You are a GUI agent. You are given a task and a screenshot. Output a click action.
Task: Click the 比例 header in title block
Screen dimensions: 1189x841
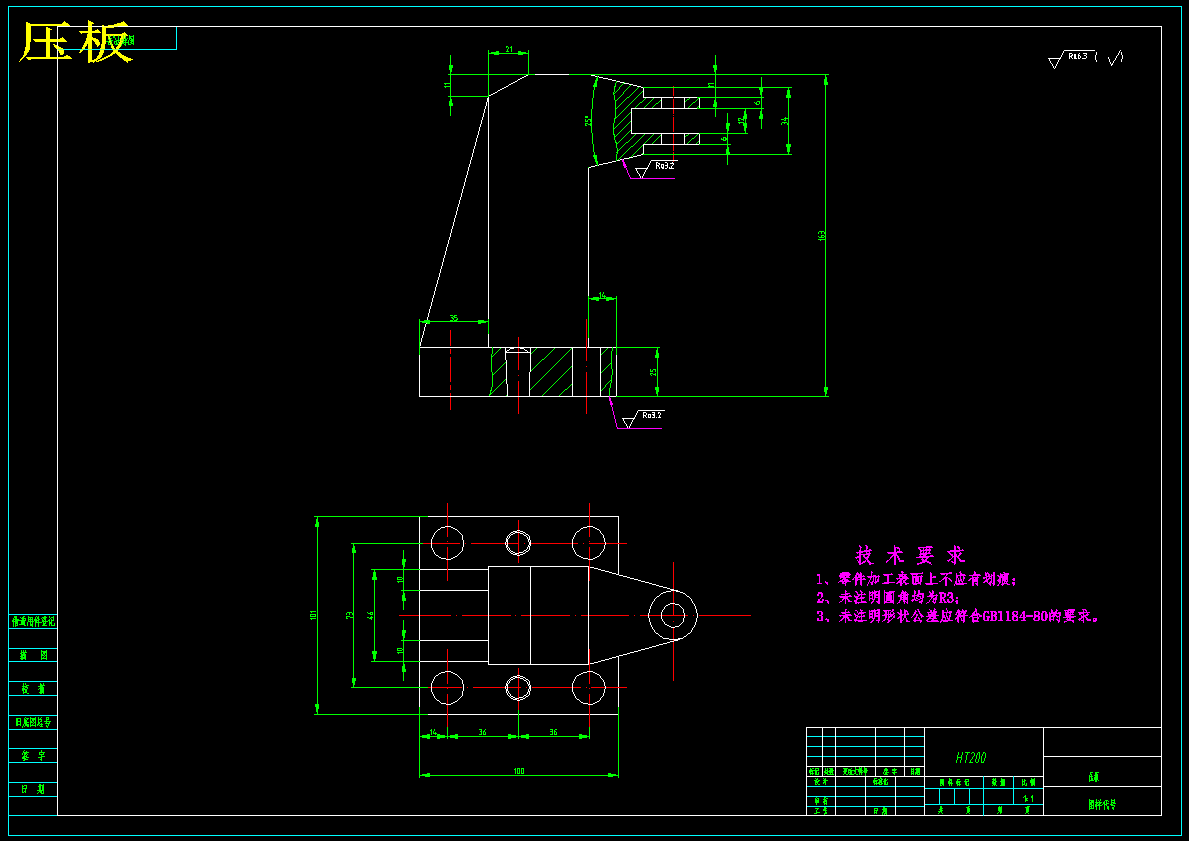pos(1028,782)
